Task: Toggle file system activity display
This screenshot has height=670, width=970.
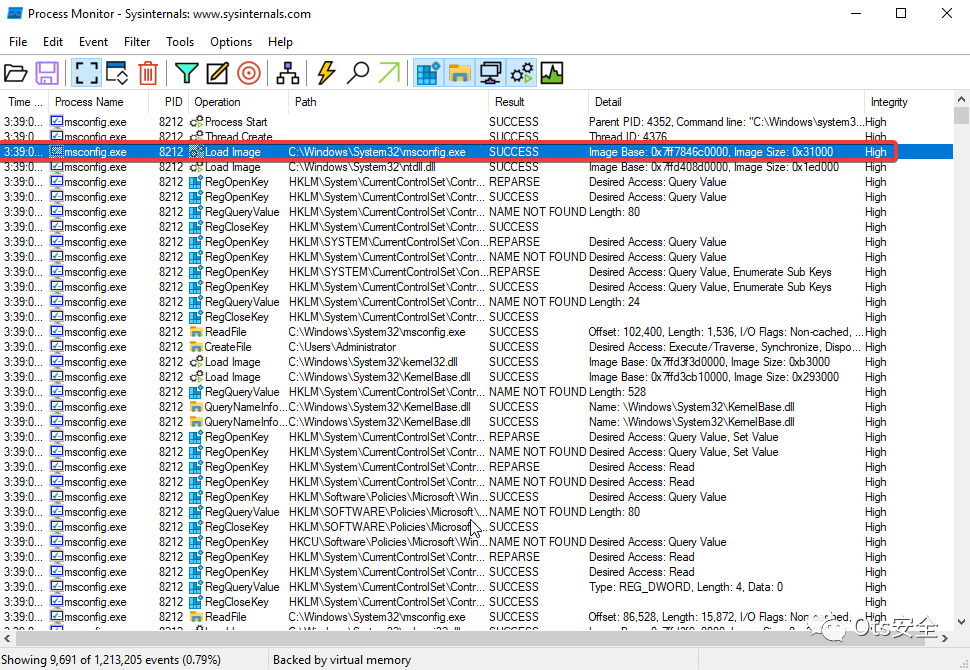Action: coord(460,73)
